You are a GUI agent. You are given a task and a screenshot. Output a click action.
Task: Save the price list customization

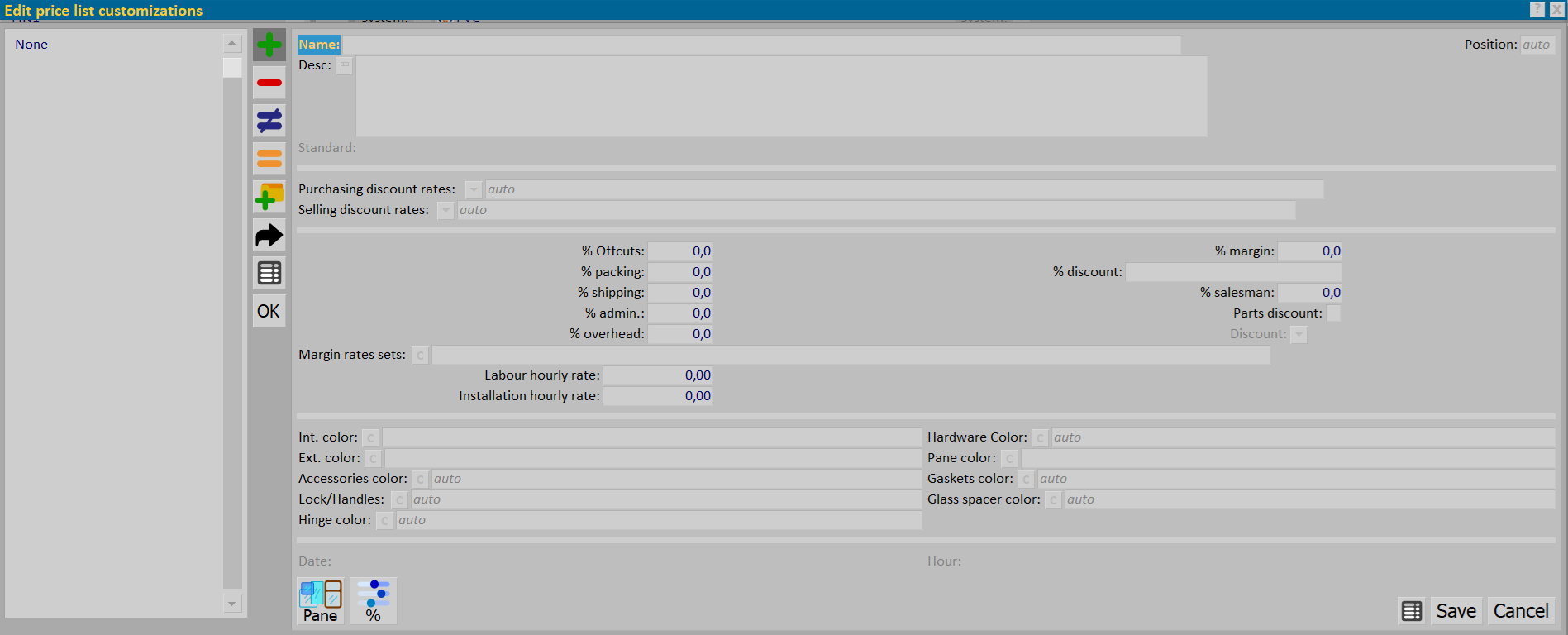tap(1456, 611)
